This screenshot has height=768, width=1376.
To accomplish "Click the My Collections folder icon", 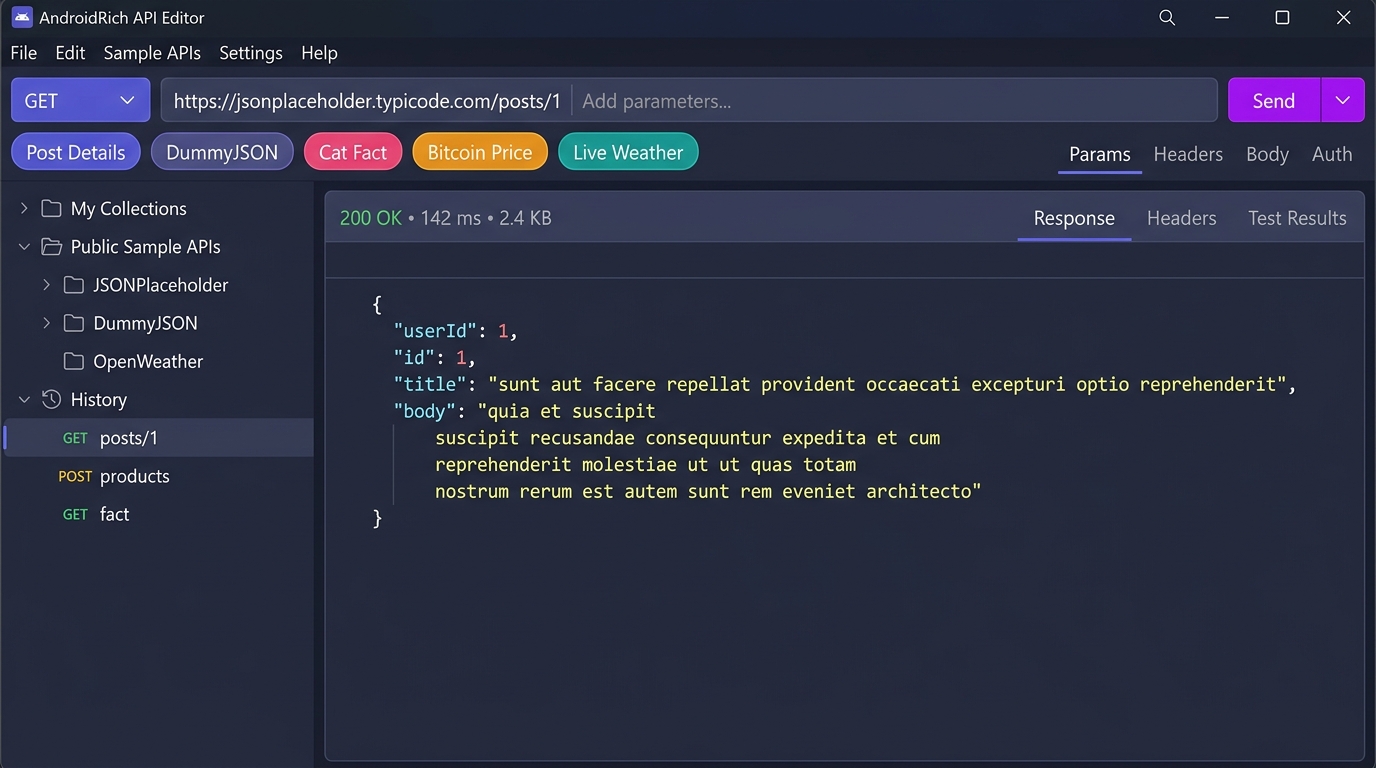I will [x=51, y=208].
